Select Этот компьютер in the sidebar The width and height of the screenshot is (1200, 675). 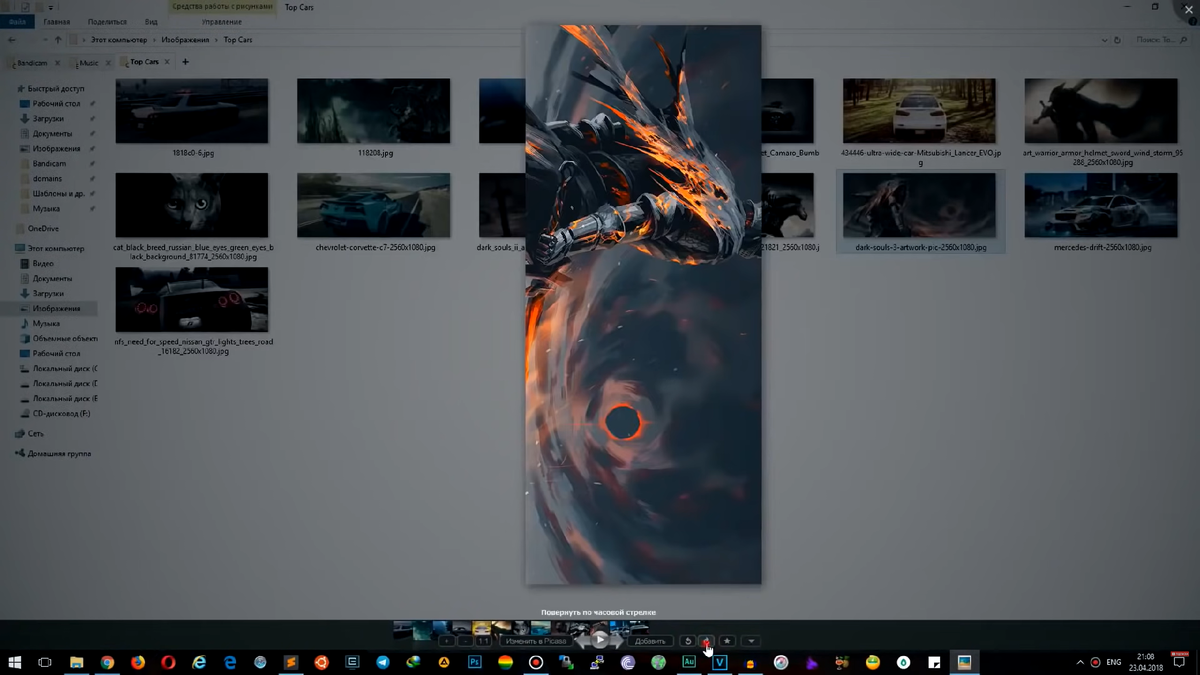[56, 249]
